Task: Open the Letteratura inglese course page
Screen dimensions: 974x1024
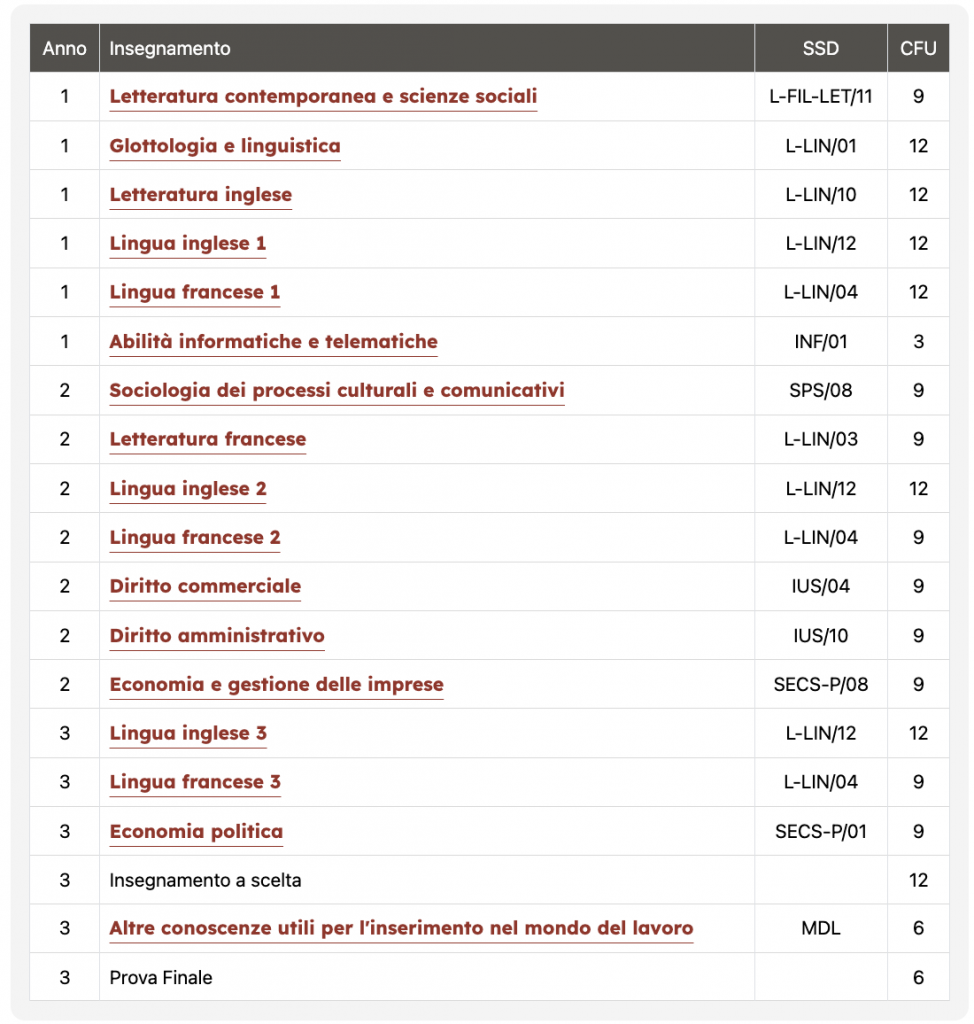Action: pyautogui.click(x=200, y=195)
